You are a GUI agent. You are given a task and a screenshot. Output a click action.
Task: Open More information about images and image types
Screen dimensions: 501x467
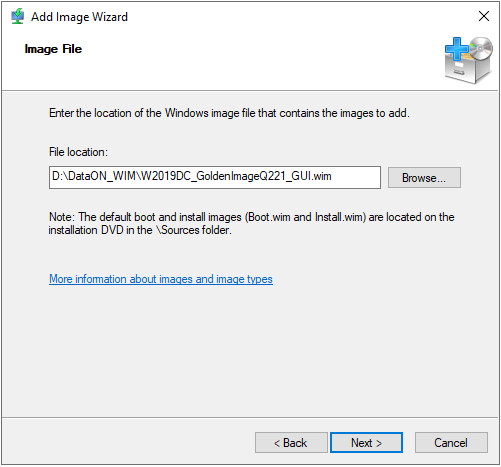[161, 279]
